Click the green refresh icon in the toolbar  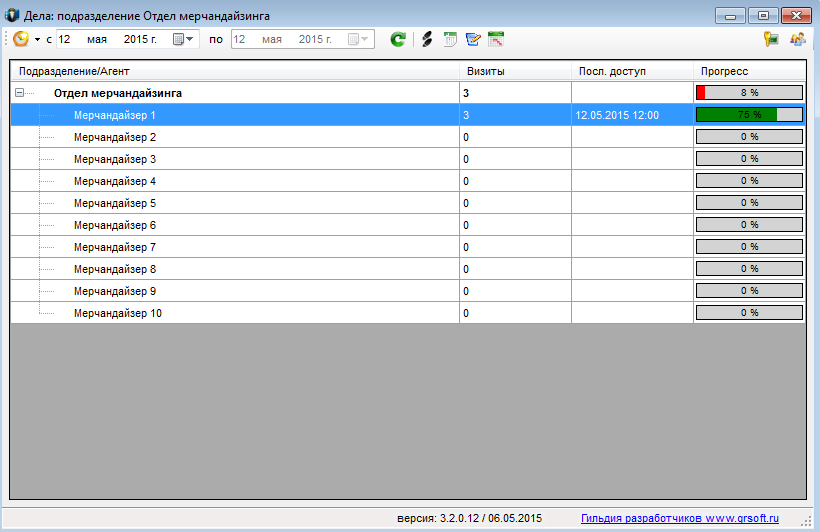tap(398, 40)
